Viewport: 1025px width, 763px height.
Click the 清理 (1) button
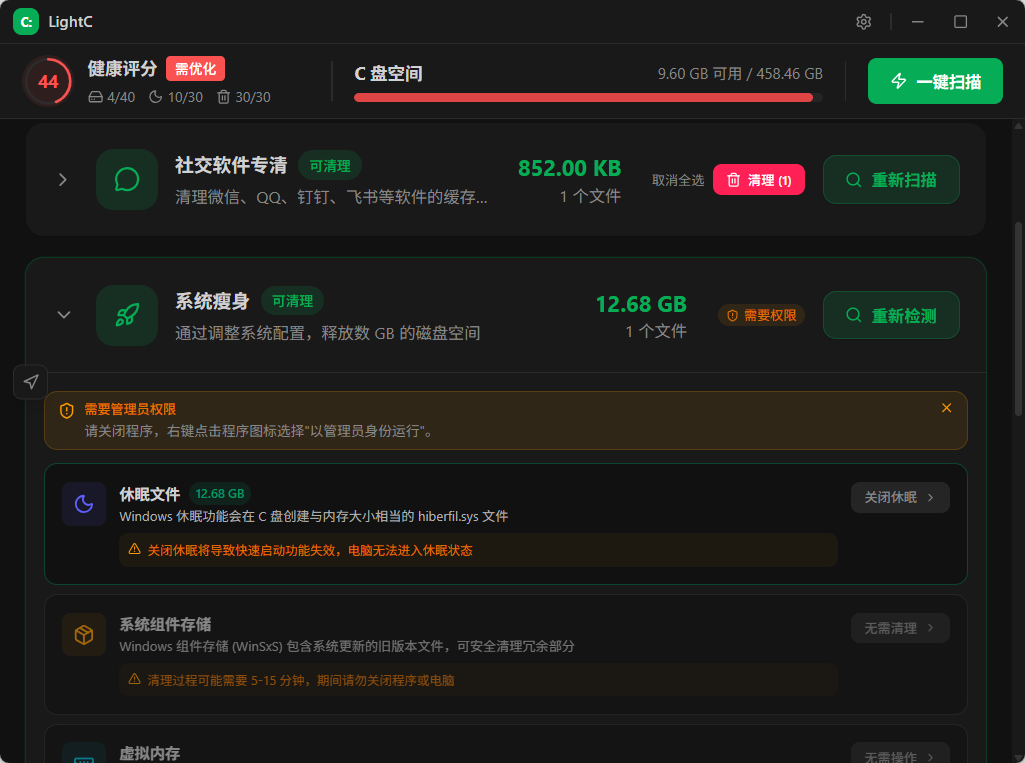pyautogui.click(x=758, y=180)
